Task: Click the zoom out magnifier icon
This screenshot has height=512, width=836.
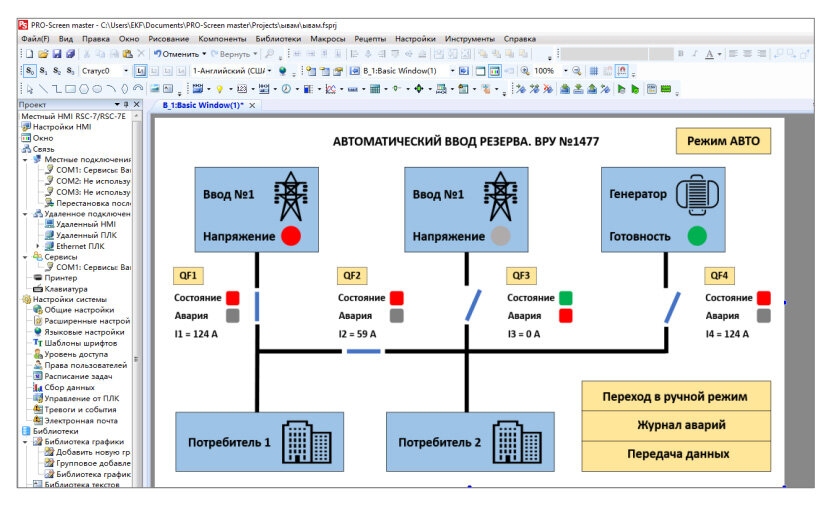Action: pos(577,70)
